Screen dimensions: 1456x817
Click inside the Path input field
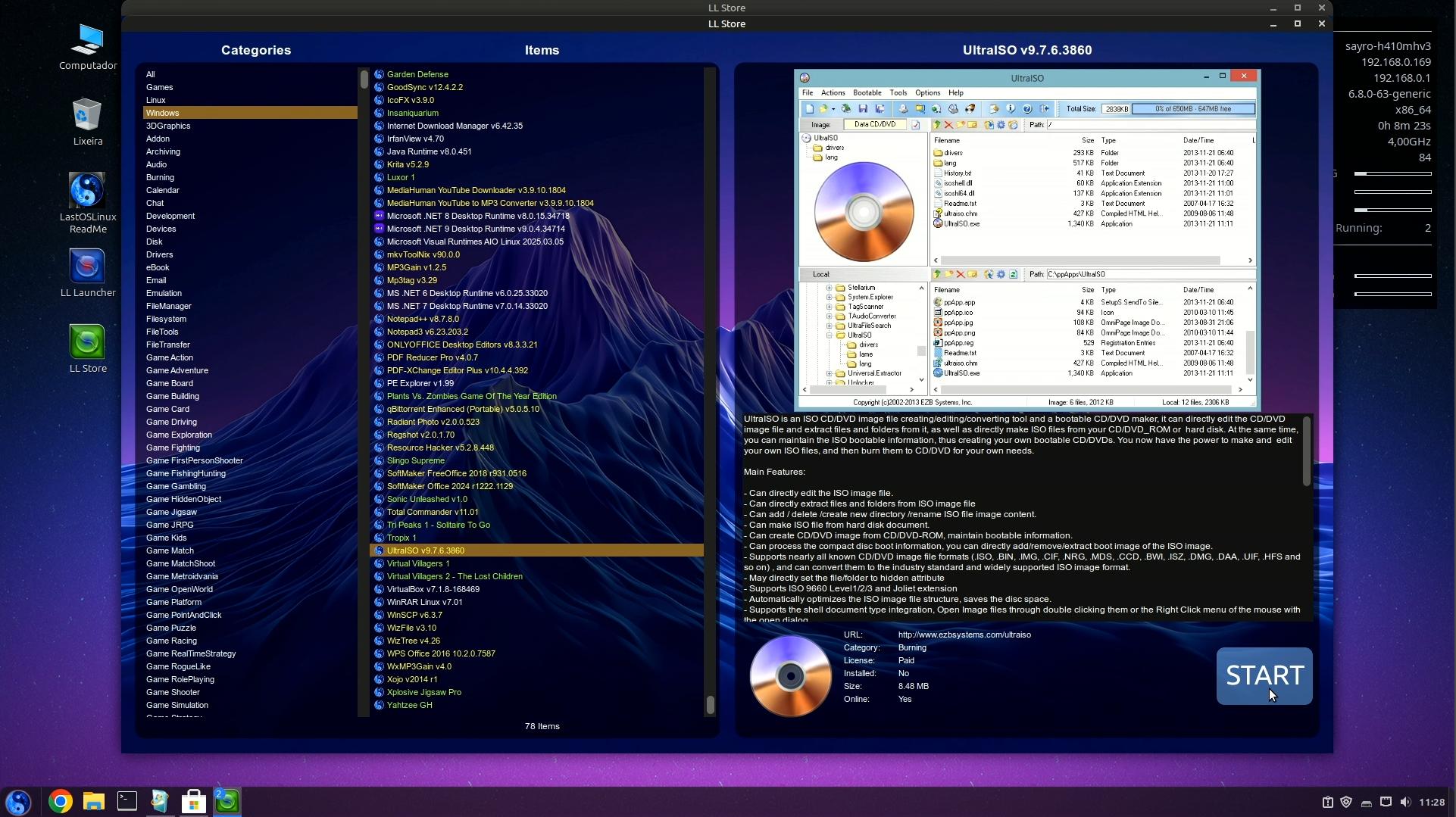[1136, 124]
